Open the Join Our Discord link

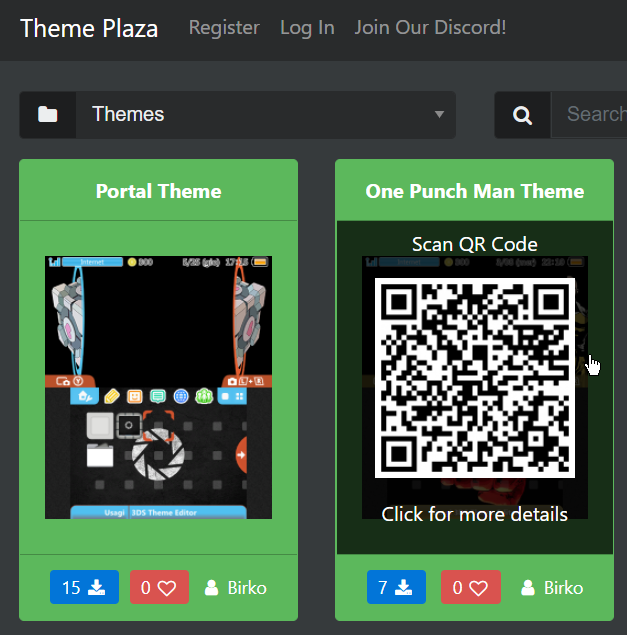pos(430,28)
